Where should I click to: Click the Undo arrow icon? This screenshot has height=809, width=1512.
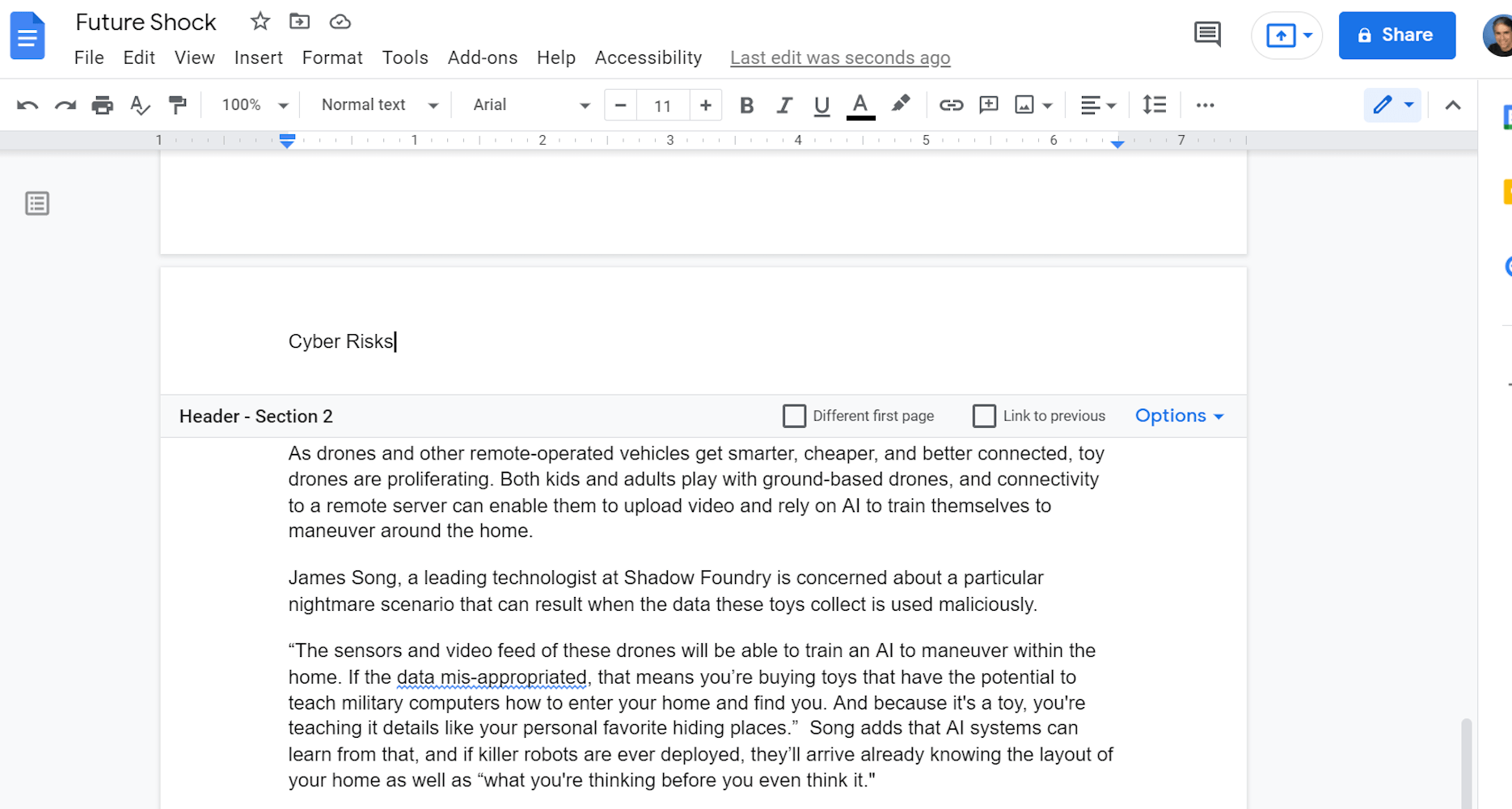tap(27, 105)
